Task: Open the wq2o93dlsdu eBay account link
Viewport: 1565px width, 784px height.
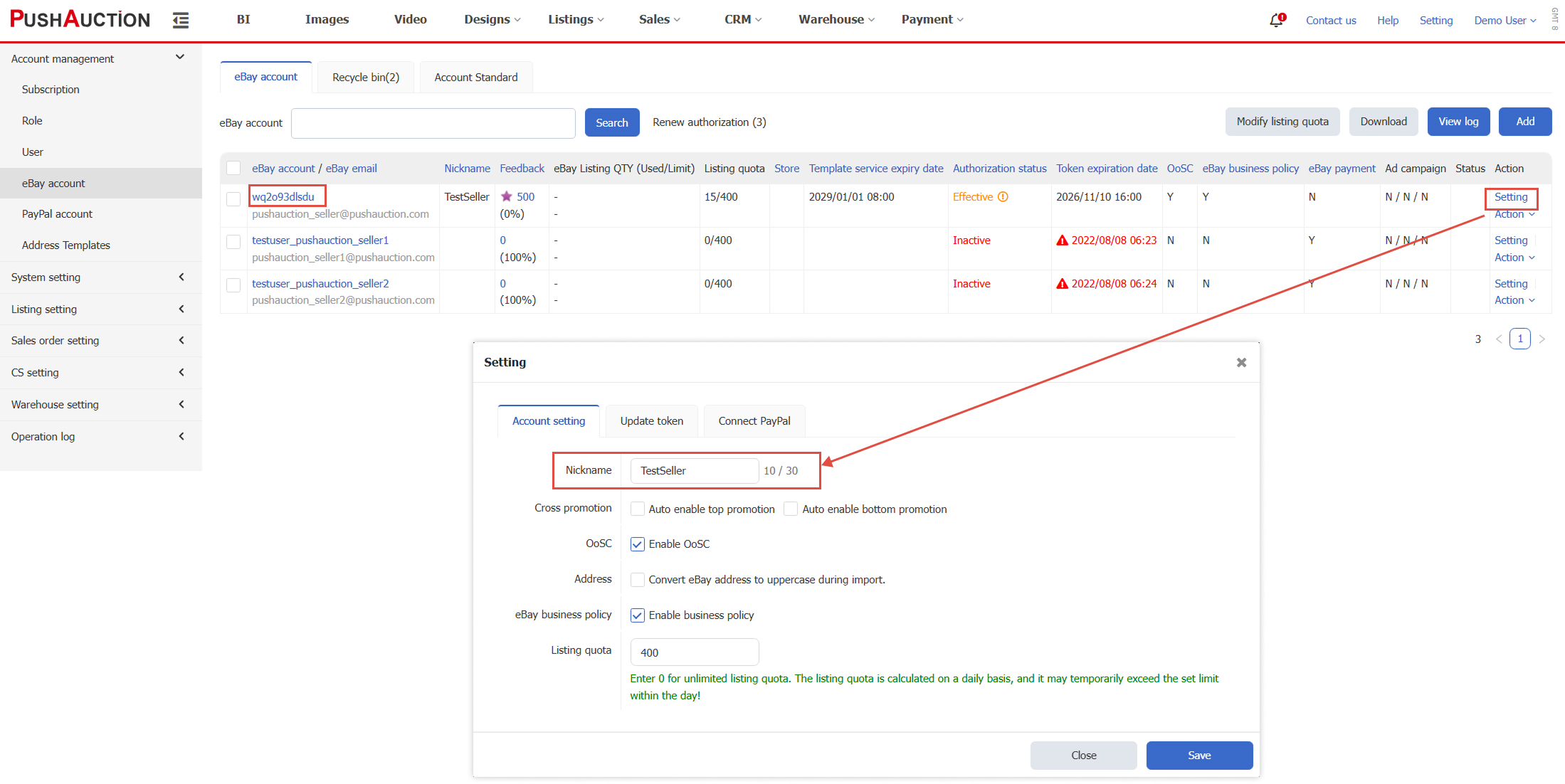Action: pyautogui.click(x=283, y=197)
